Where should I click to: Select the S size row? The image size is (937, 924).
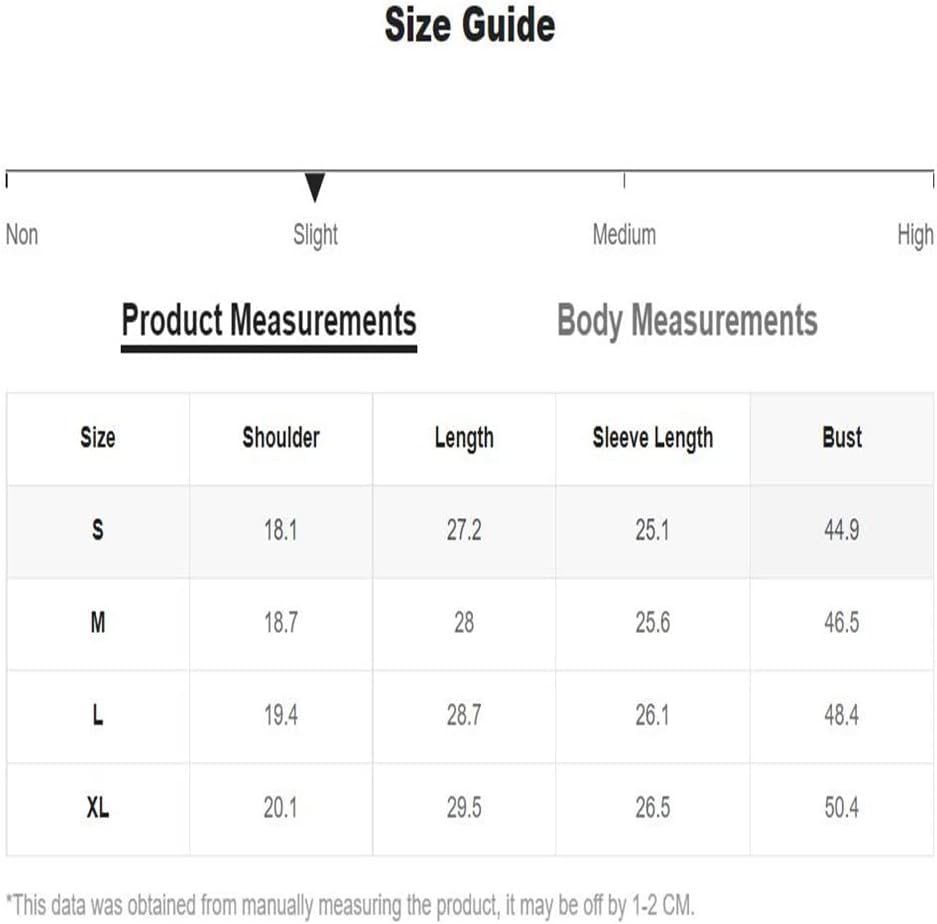coord(470,531)
